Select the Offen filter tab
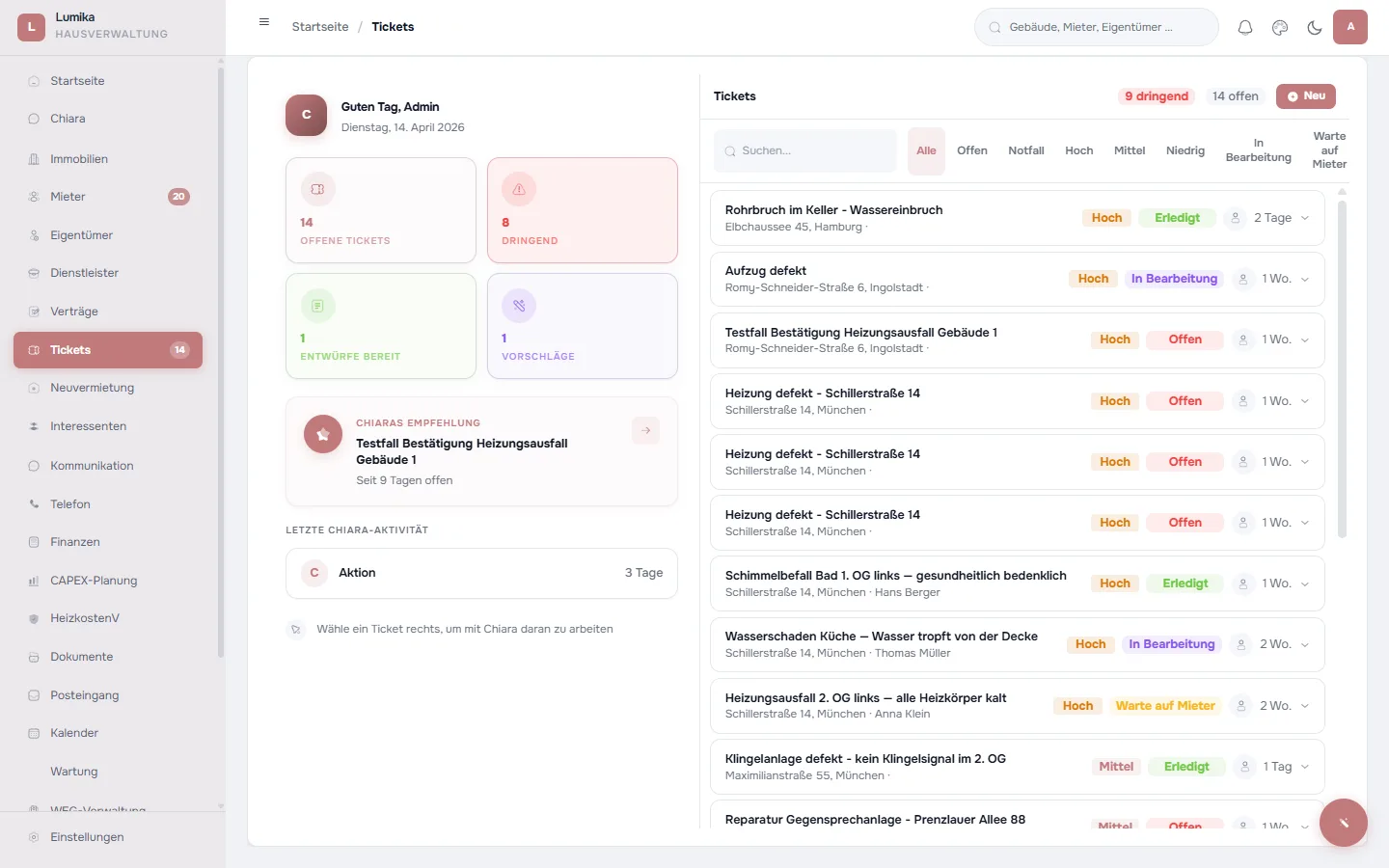1389x868 pixels. pos(972,150)
